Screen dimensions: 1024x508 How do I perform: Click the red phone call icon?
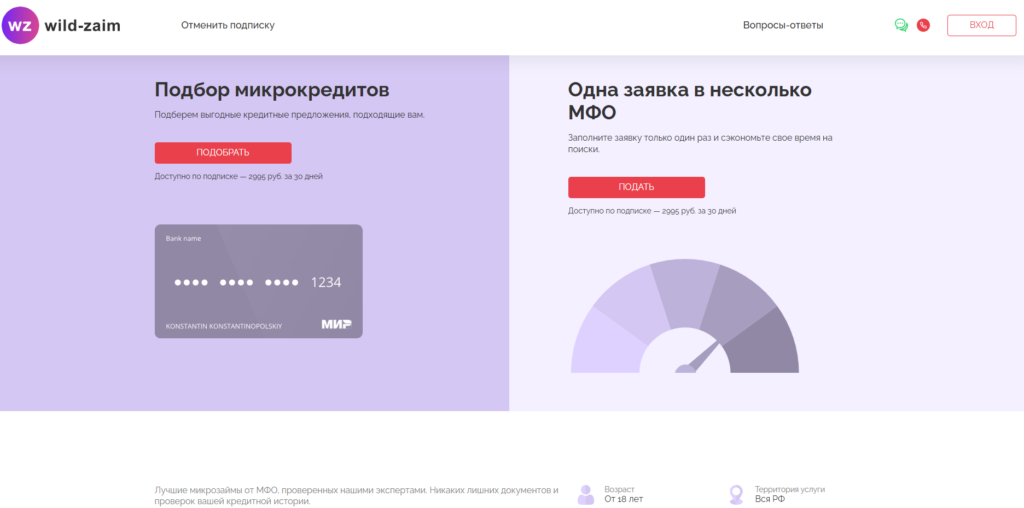point(923,25)
